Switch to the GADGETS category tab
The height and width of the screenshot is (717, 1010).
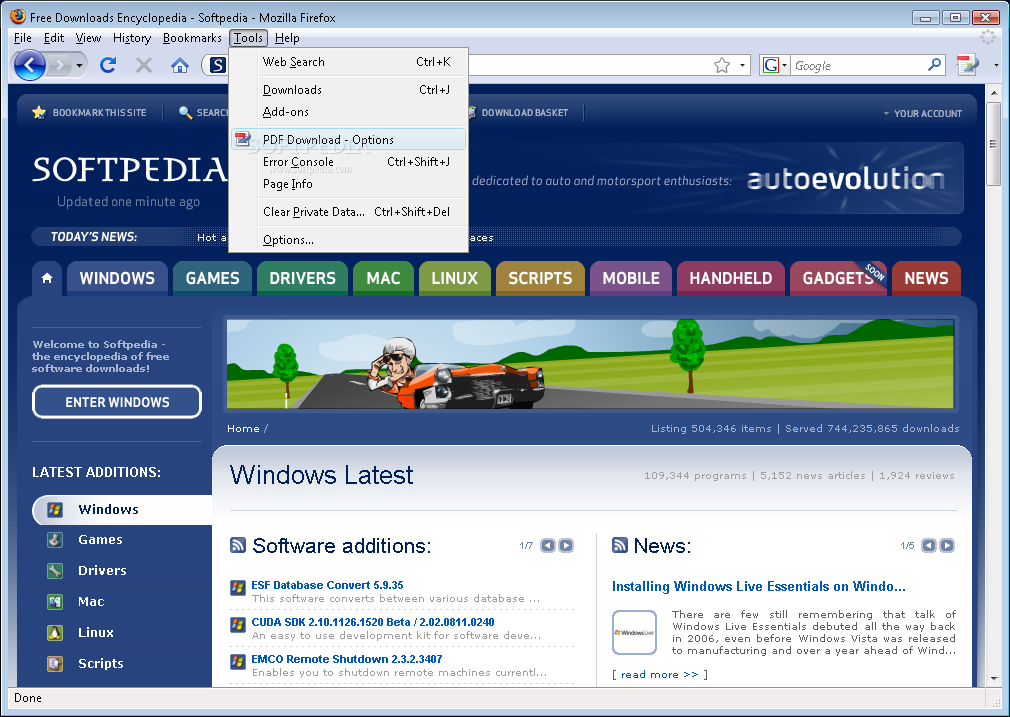(838, 278)
